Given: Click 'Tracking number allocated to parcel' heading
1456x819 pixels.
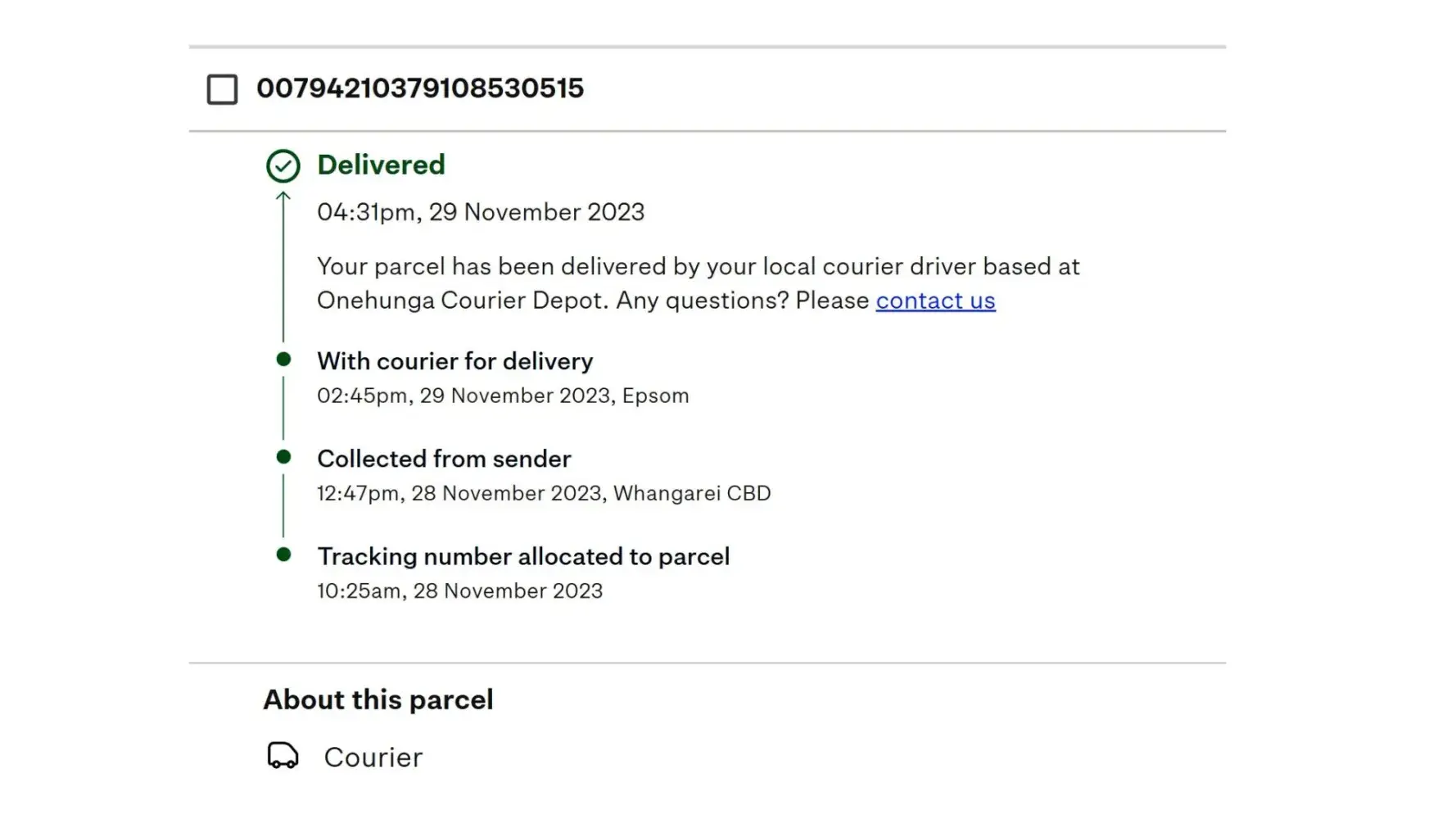Looking at the screenshot, I should pos(523,556).
